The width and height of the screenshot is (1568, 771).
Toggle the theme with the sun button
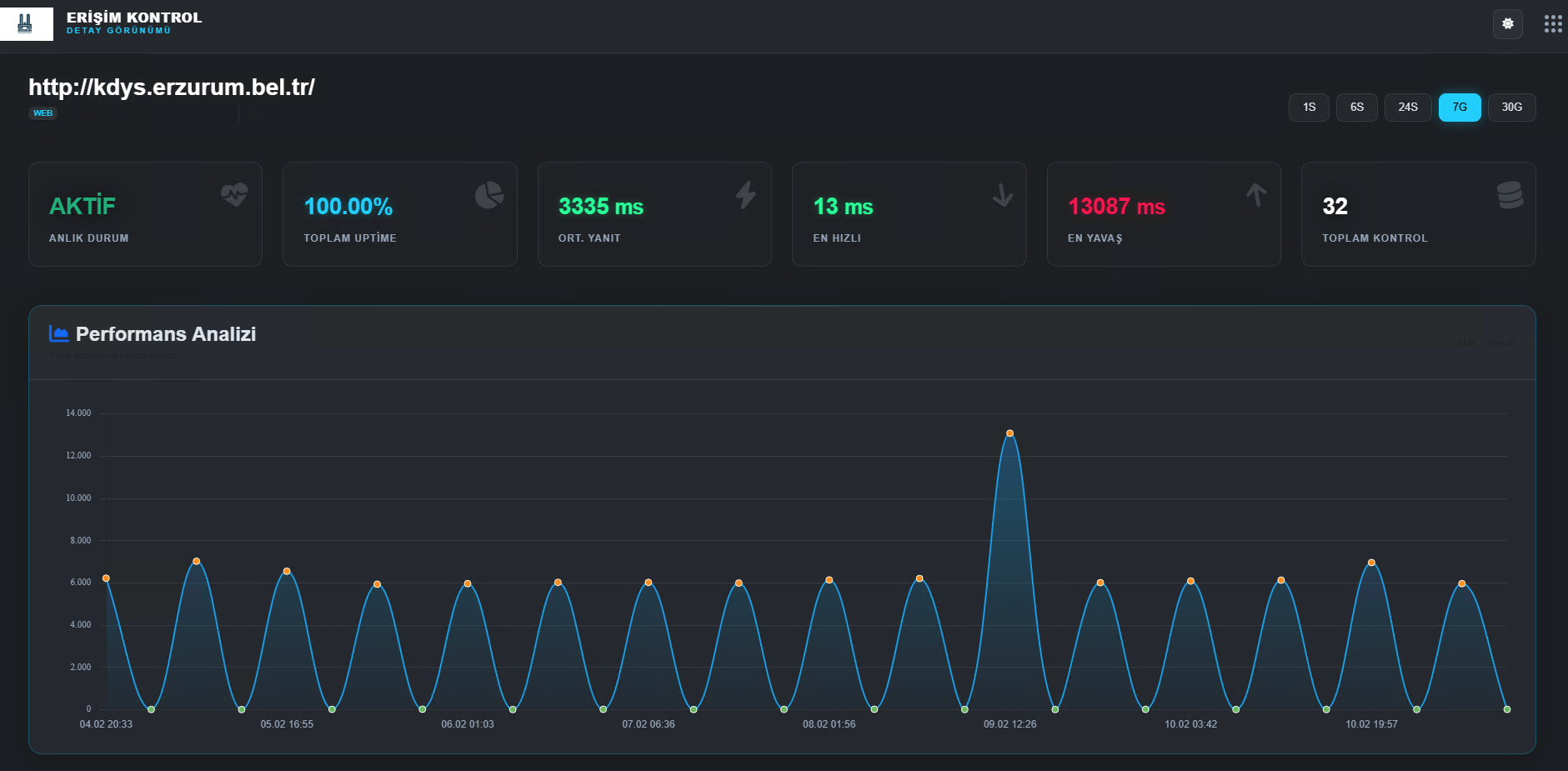tap(1507, 24)
